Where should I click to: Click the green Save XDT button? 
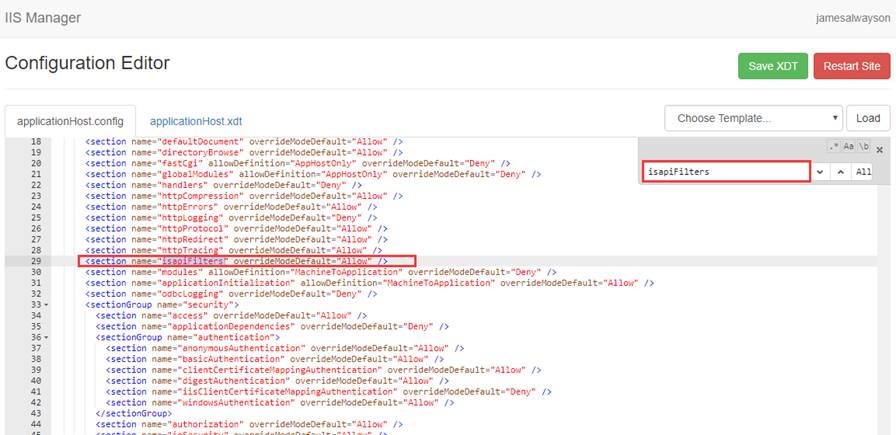pyautogui.click(x=774, y=66)
